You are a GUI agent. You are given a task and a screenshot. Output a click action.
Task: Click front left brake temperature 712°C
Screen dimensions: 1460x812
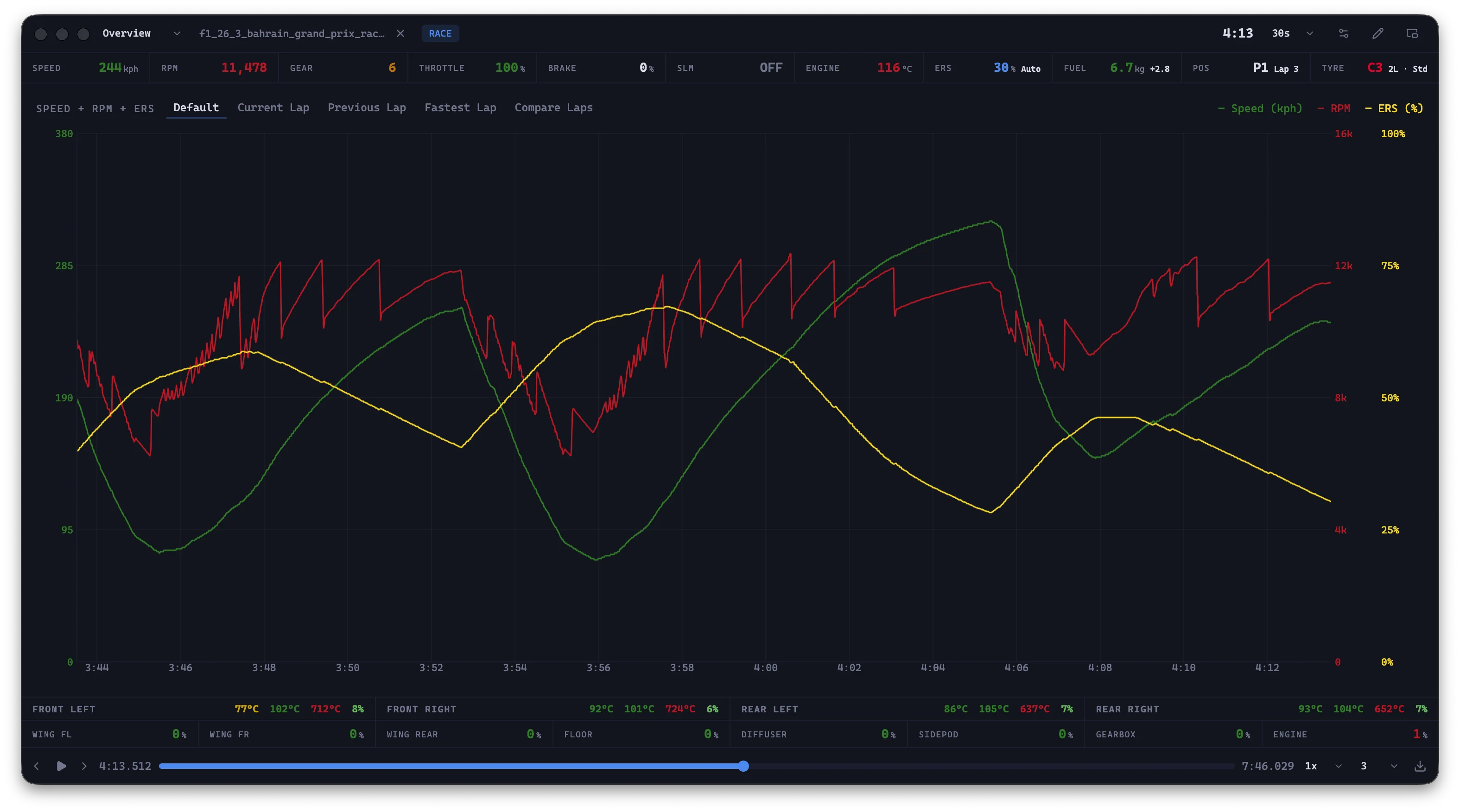point(325,710)
